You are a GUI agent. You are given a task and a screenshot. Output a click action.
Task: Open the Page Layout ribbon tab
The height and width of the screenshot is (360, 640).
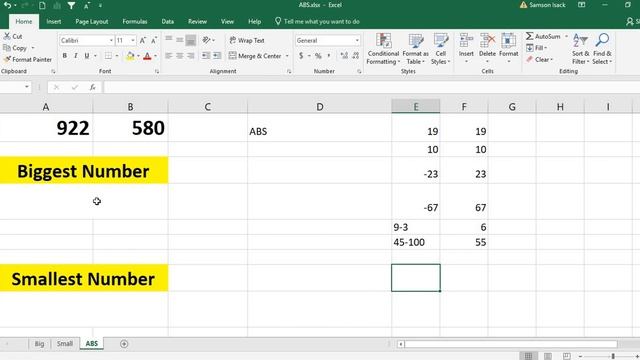[91, 22]
